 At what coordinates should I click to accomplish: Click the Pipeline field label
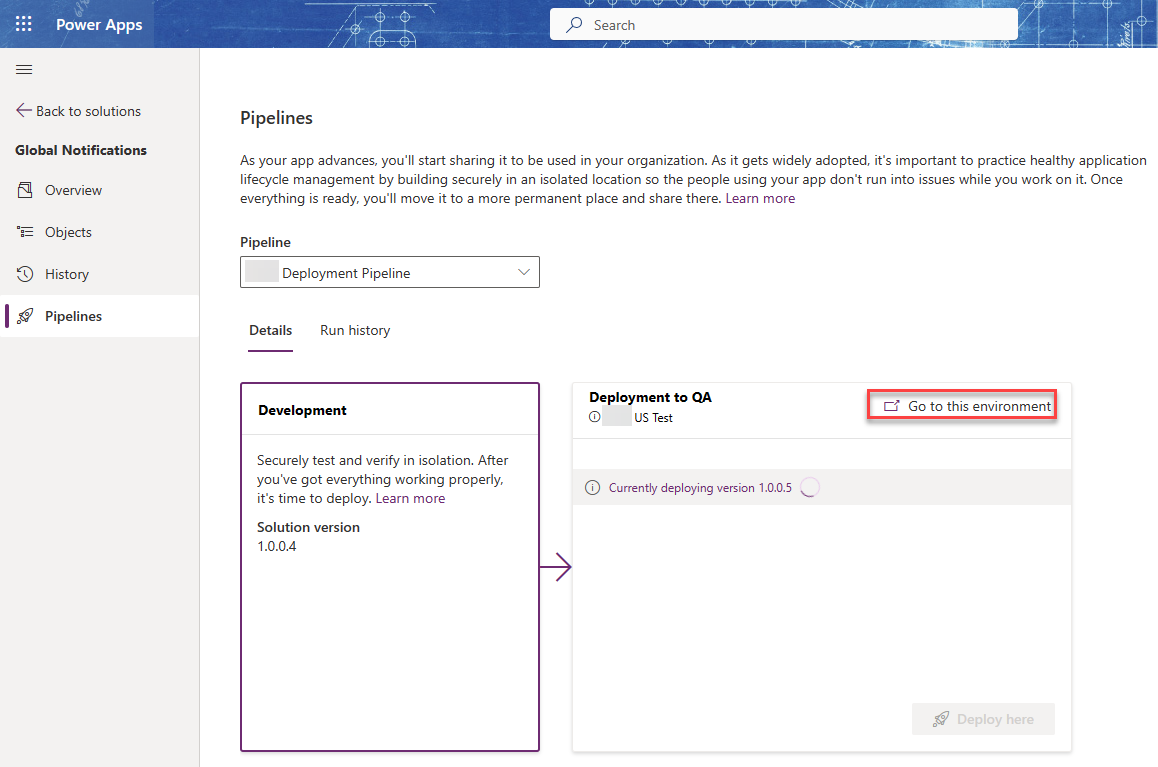265,242
